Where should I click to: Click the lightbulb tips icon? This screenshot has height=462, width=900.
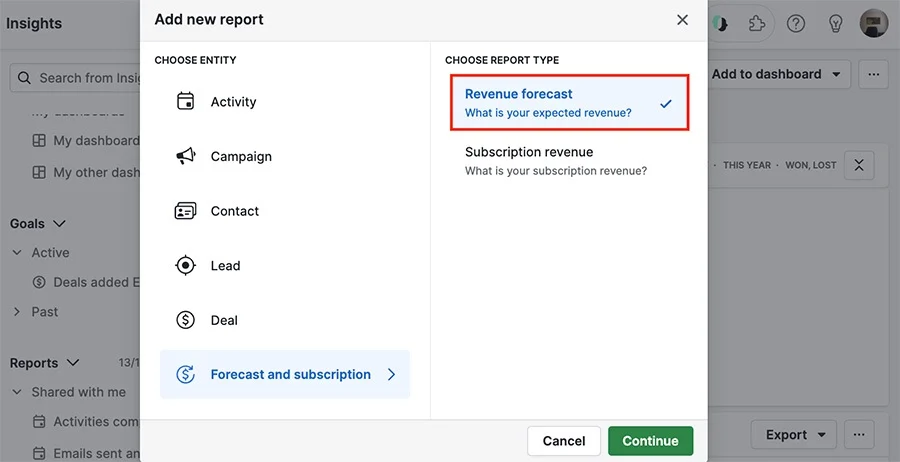(x=835, y=23)
